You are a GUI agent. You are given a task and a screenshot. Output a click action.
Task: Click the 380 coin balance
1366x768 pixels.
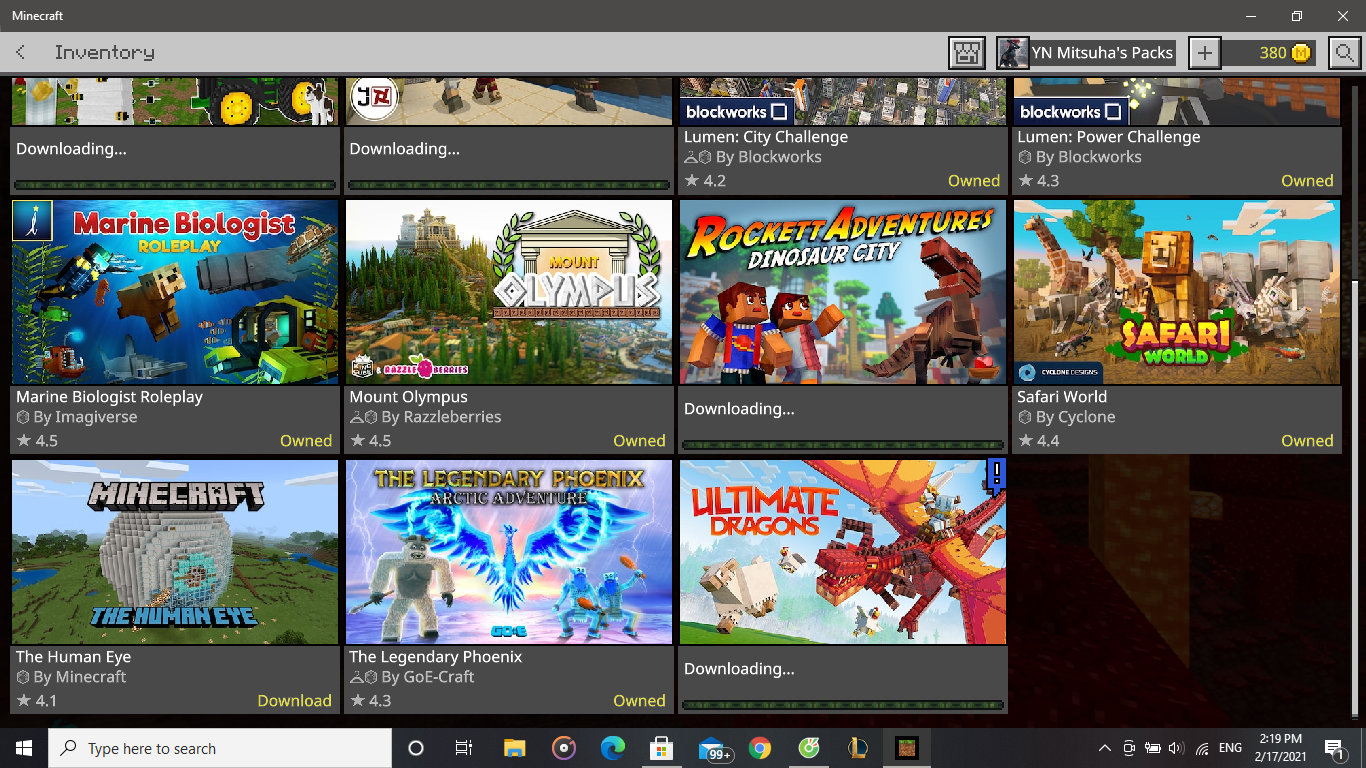1273,53
